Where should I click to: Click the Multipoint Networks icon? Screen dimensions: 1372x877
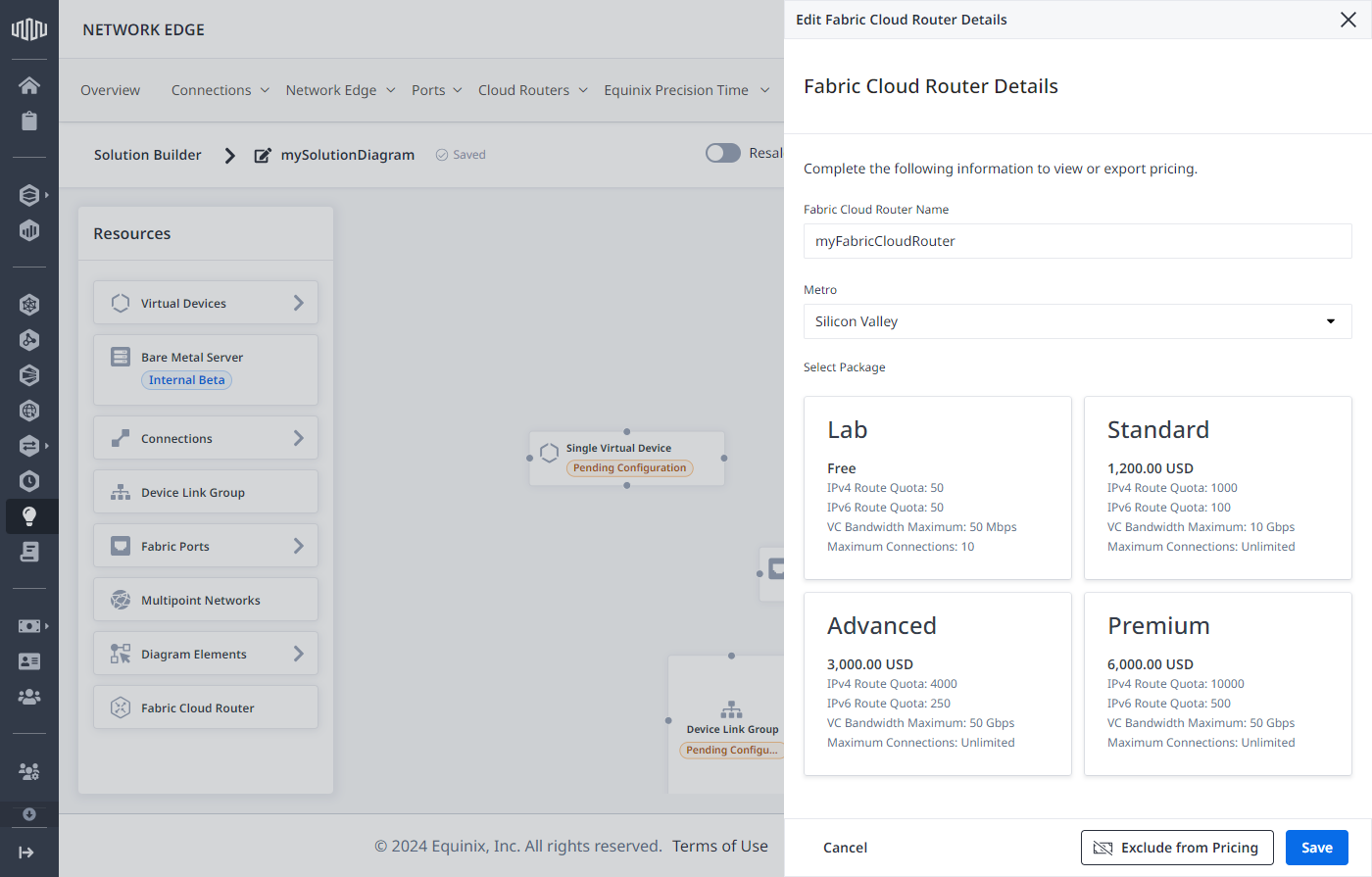[121, 600]
